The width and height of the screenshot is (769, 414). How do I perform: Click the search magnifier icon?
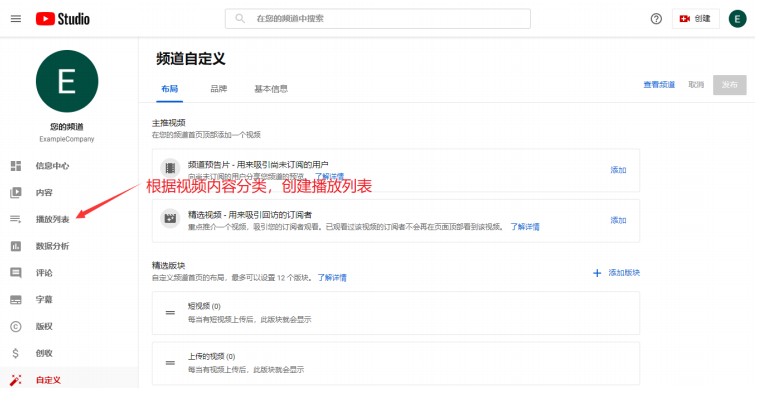pyautogui.click(x=240, y=19)
